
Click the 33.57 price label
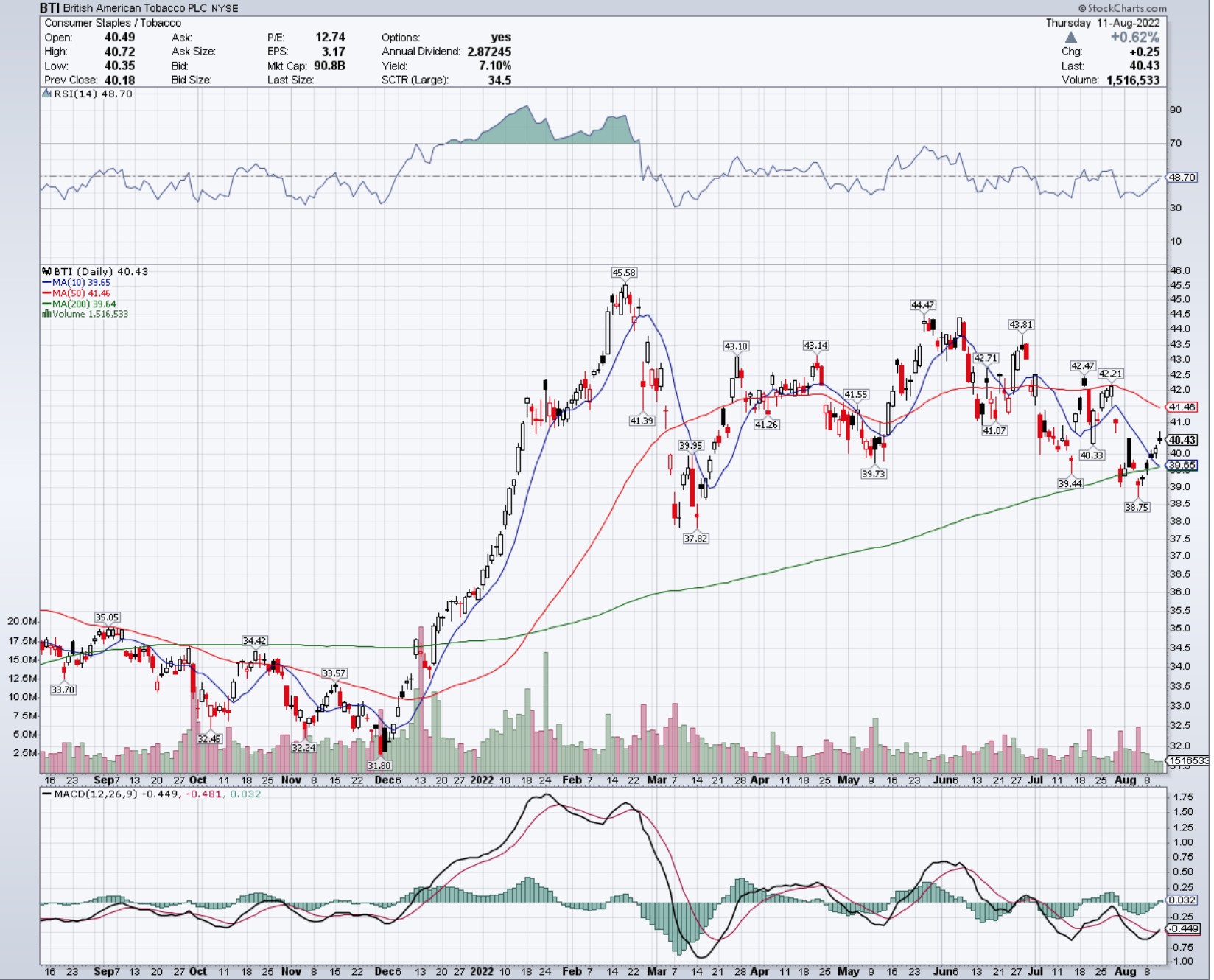[x=334, y=673]
